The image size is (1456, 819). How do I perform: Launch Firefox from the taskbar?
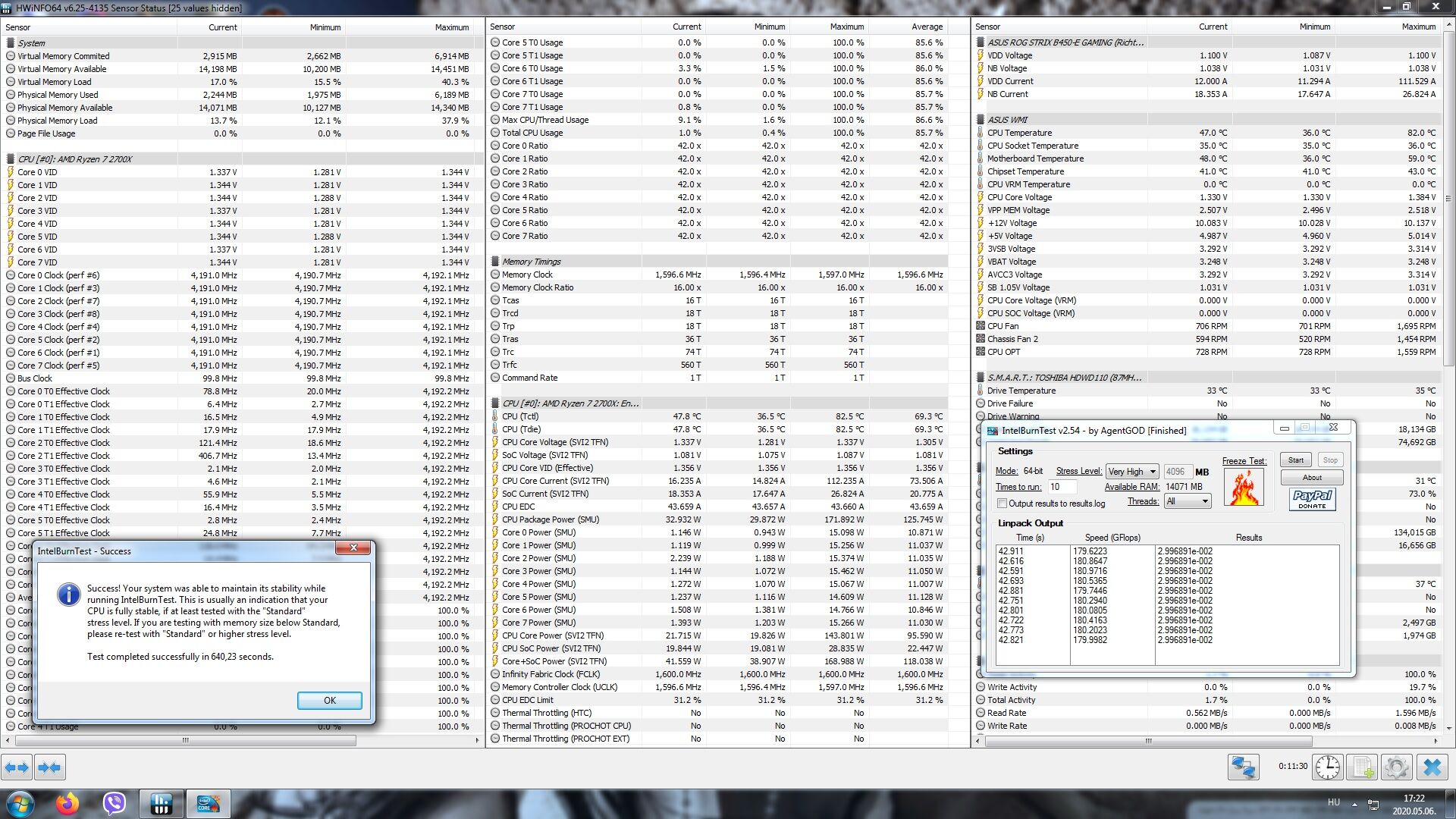67,804
